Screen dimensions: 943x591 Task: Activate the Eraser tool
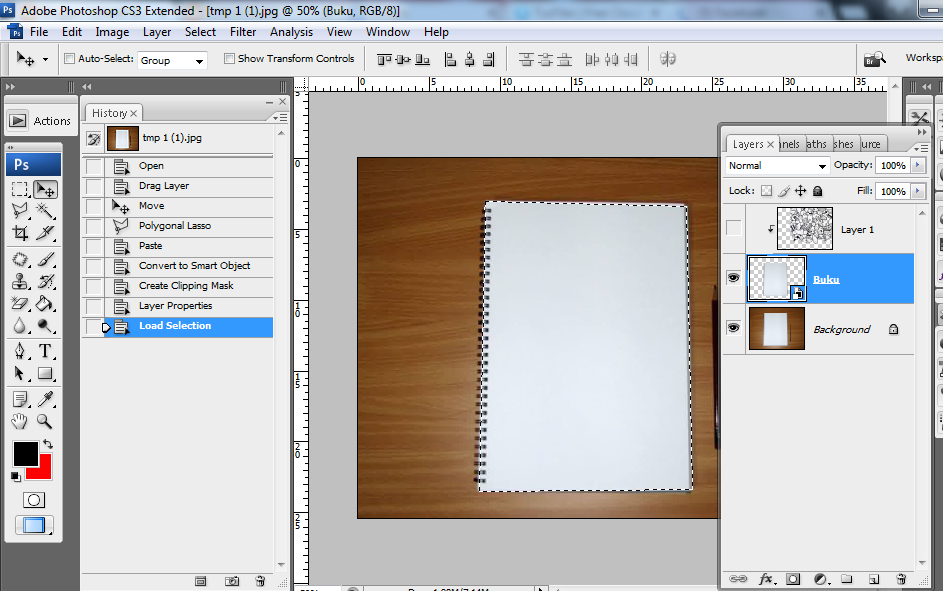tap(20, 304)
